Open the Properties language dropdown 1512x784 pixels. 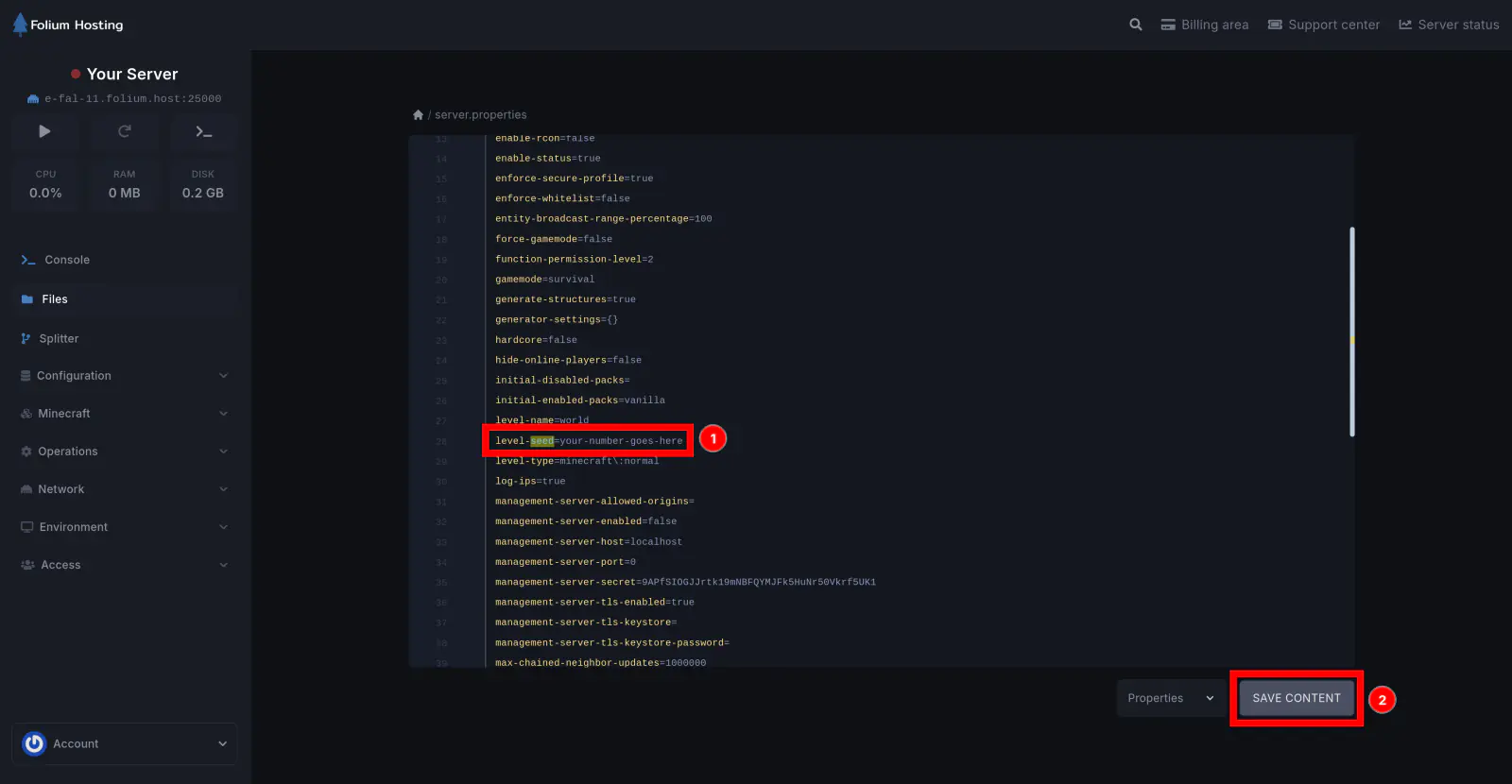[1170, 698]
